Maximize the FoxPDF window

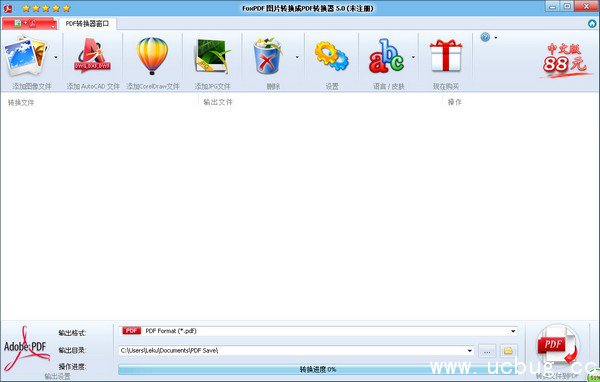pos(567,6)
